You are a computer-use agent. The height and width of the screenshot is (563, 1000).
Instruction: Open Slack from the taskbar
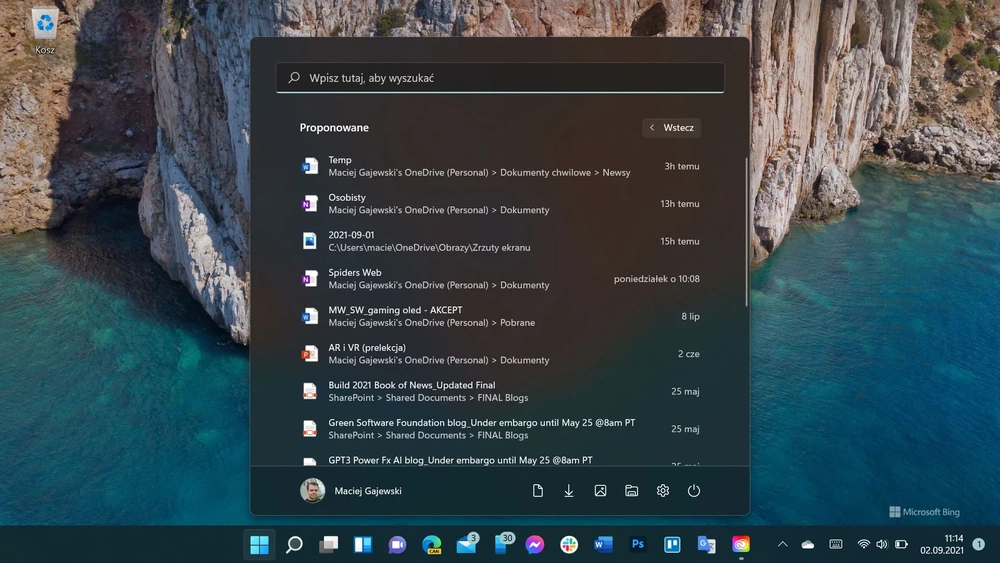click(x=569, y=545)
